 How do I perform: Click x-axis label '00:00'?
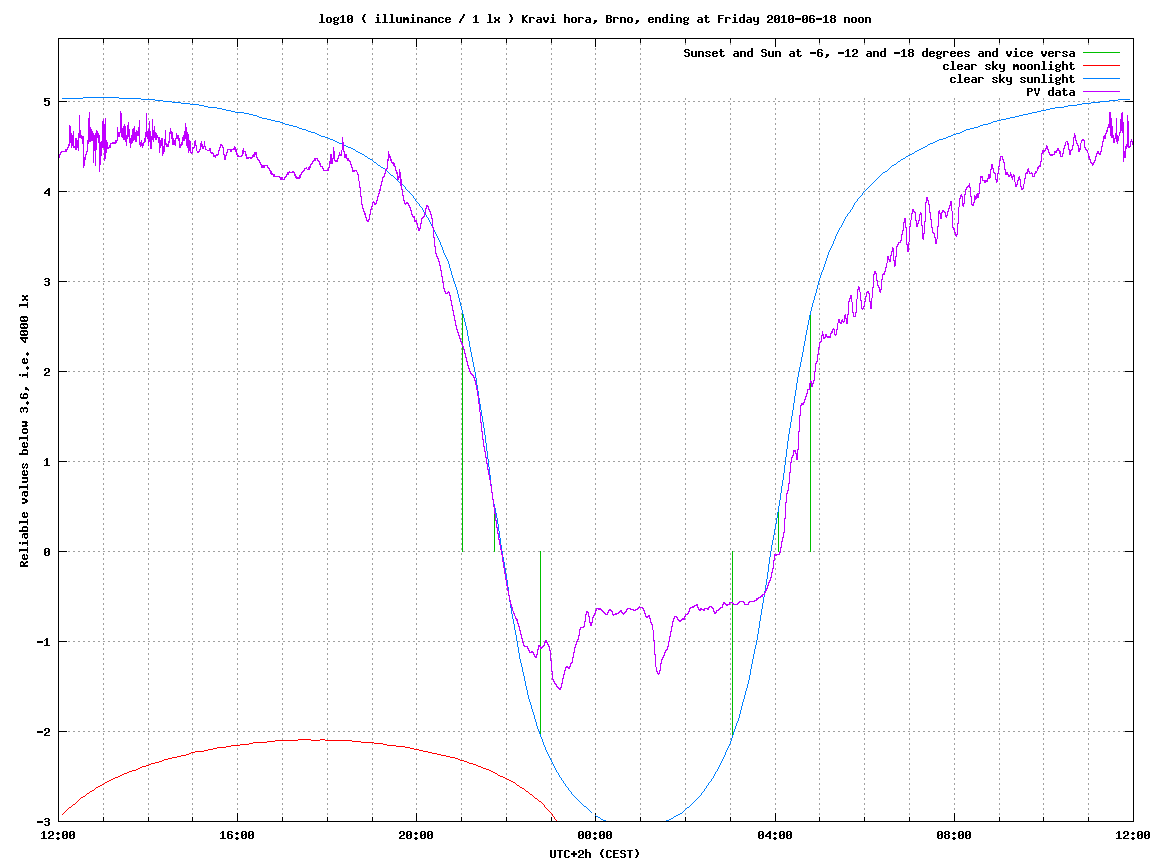[x=595, y=835]
